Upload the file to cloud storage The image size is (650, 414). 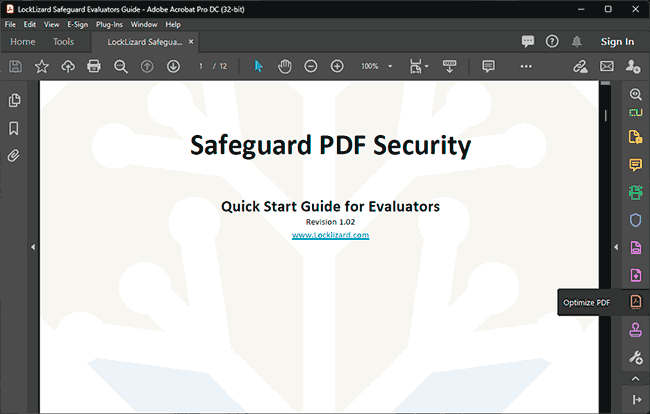point(68,66)
